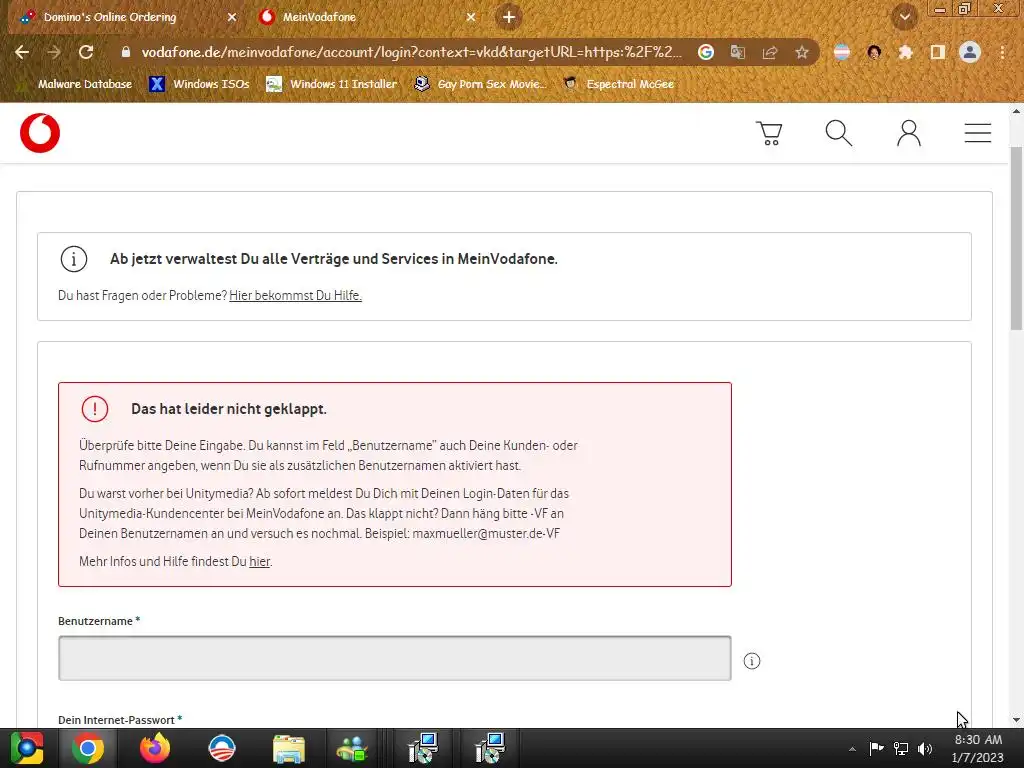
Task: Close the Domino's Online Ordering tab
Action: click(232, 17)
